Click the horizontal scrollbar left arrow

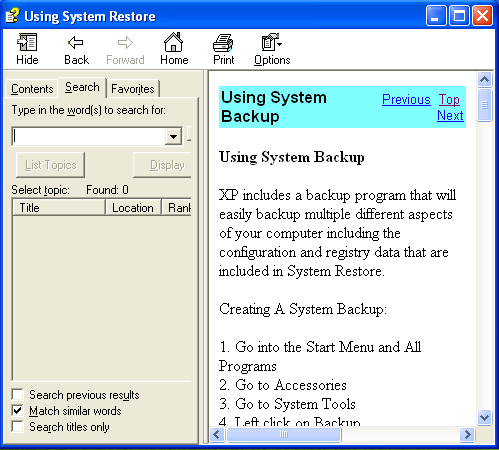[x=217, y=434]
